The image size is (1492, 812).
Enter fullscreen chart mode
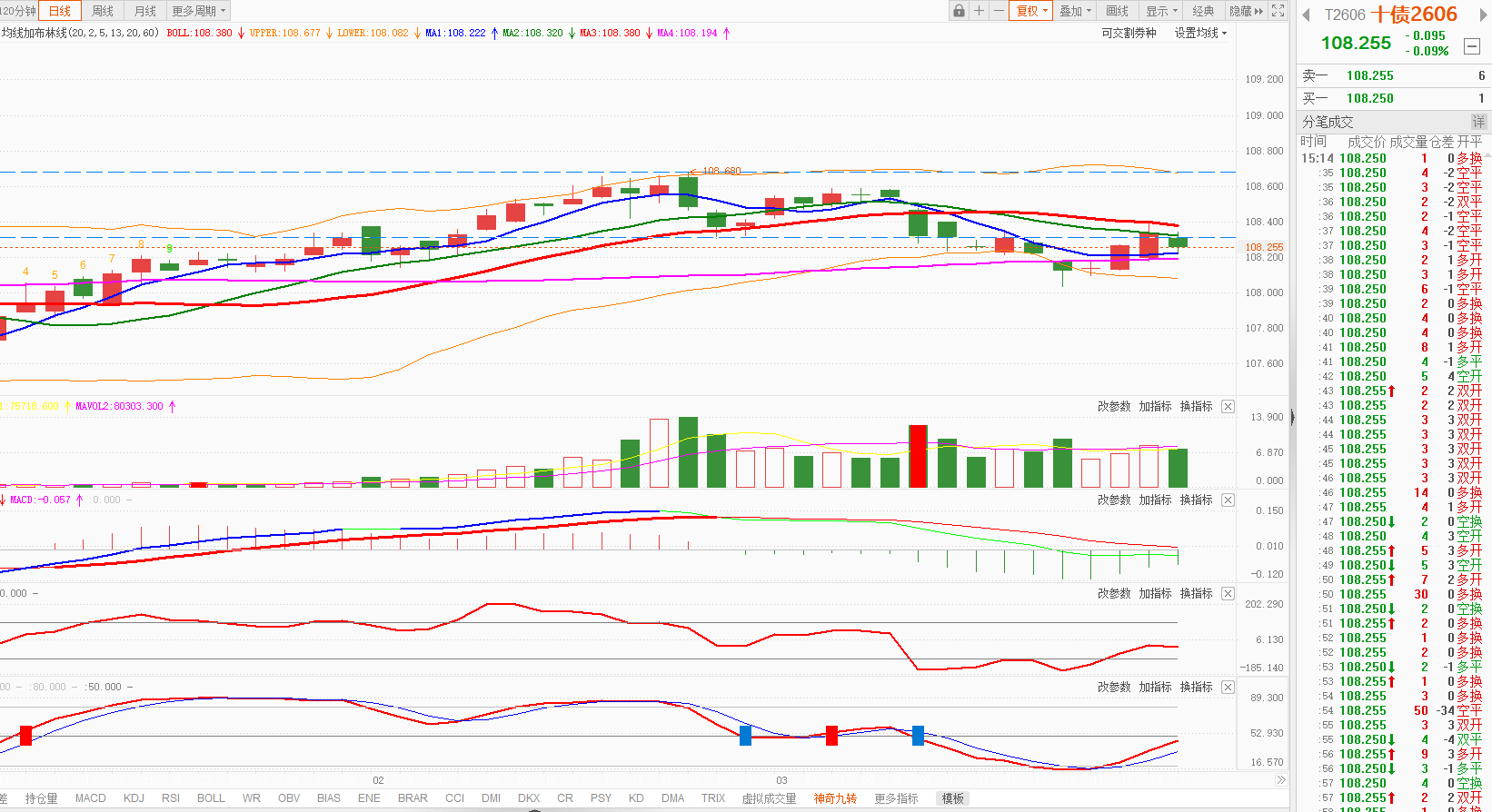coord(1278,11)
